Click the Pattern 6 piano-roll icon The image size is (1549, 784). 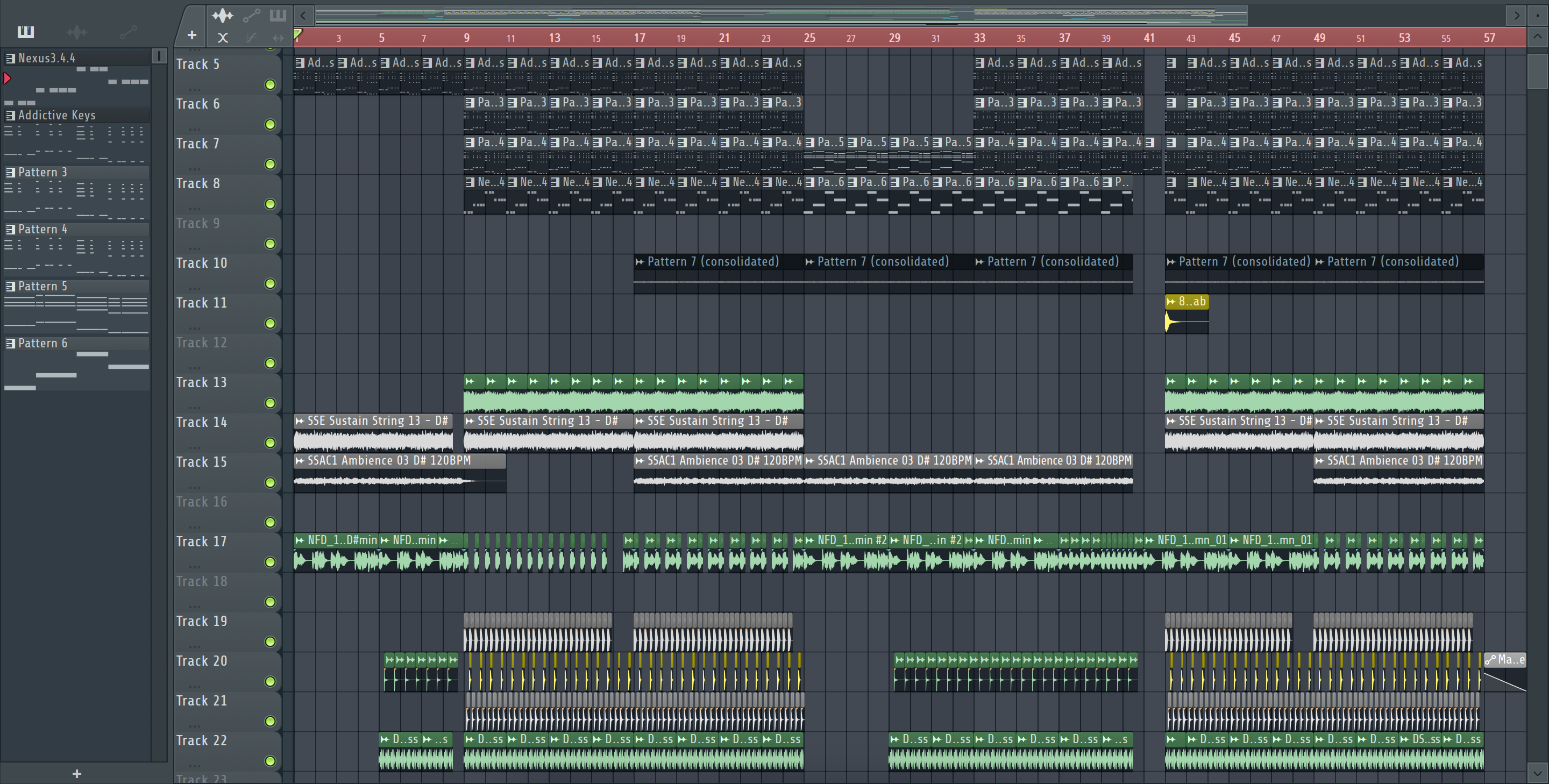click(10, 343)
